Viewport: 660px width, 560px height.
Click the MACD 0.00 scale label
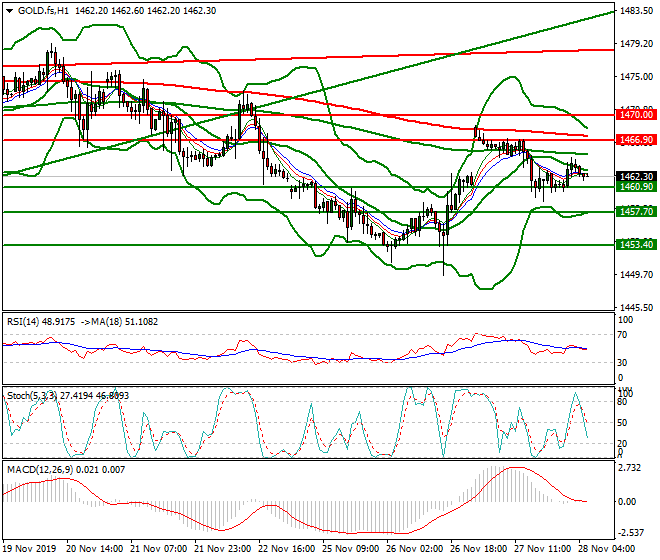click(628, 501)
